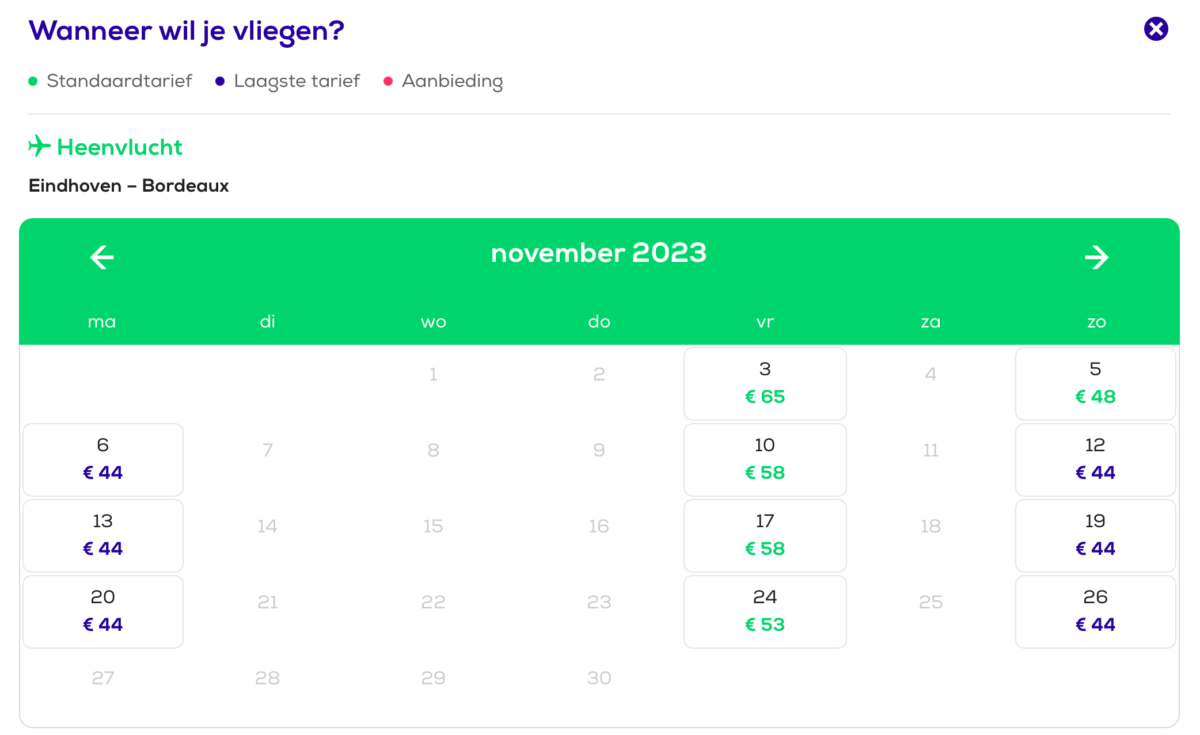
Task: Click the green Standaardtarief legend dot
Action: 33,81
